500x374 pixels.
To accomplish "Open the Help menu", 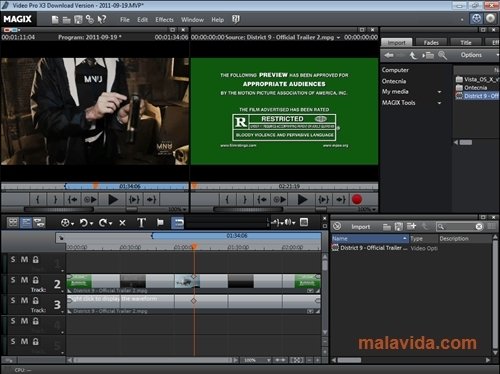I will point(217,20).
